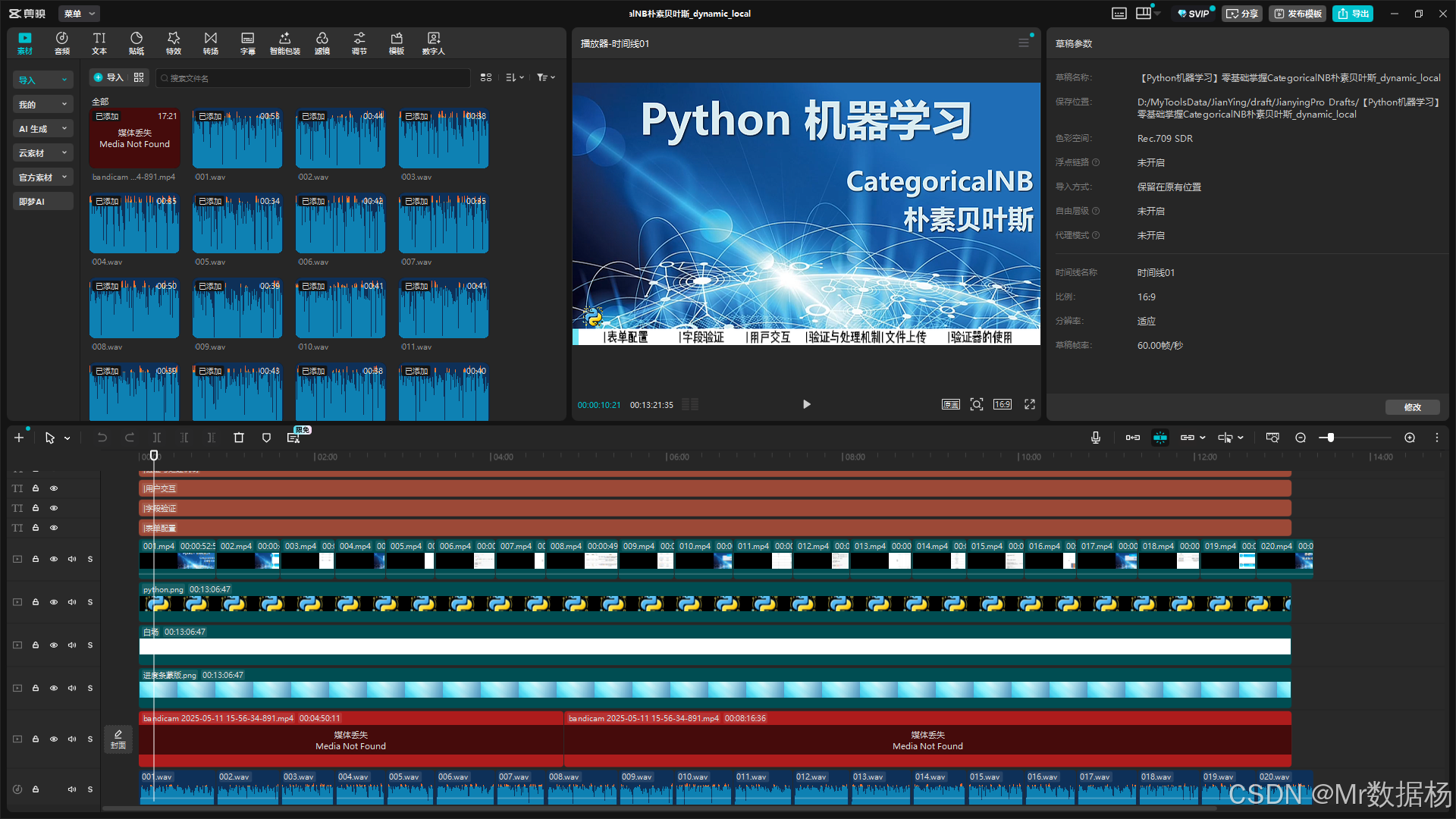Click the 导出 export button

[1354, 14]
